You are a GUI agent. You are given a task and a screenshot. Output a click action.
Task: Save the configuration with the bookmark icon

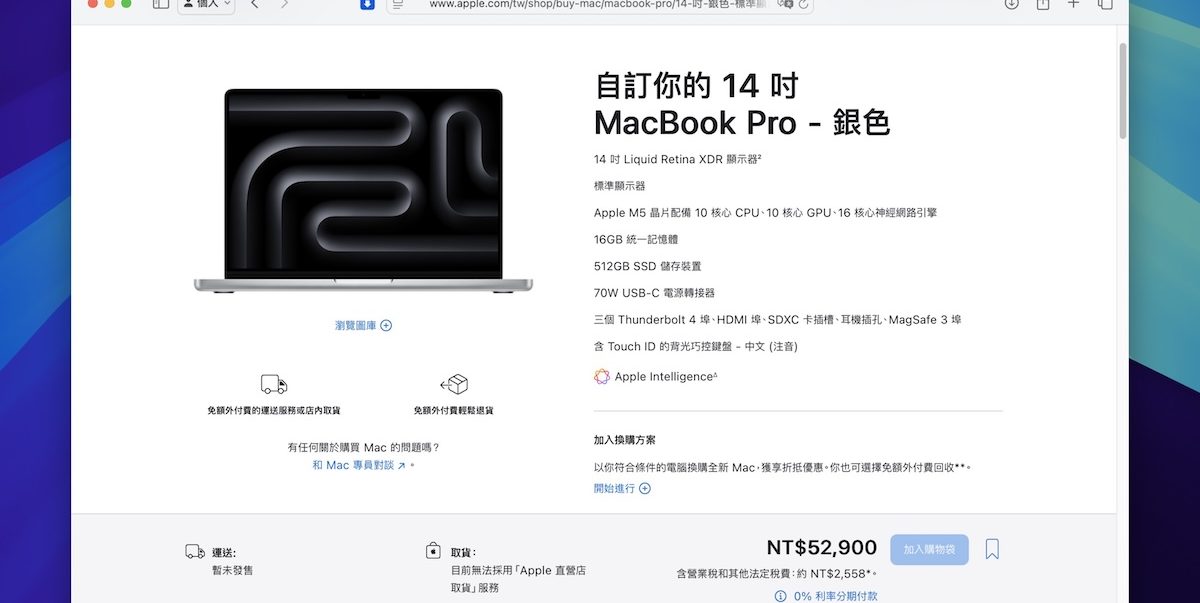pos(992,549)
